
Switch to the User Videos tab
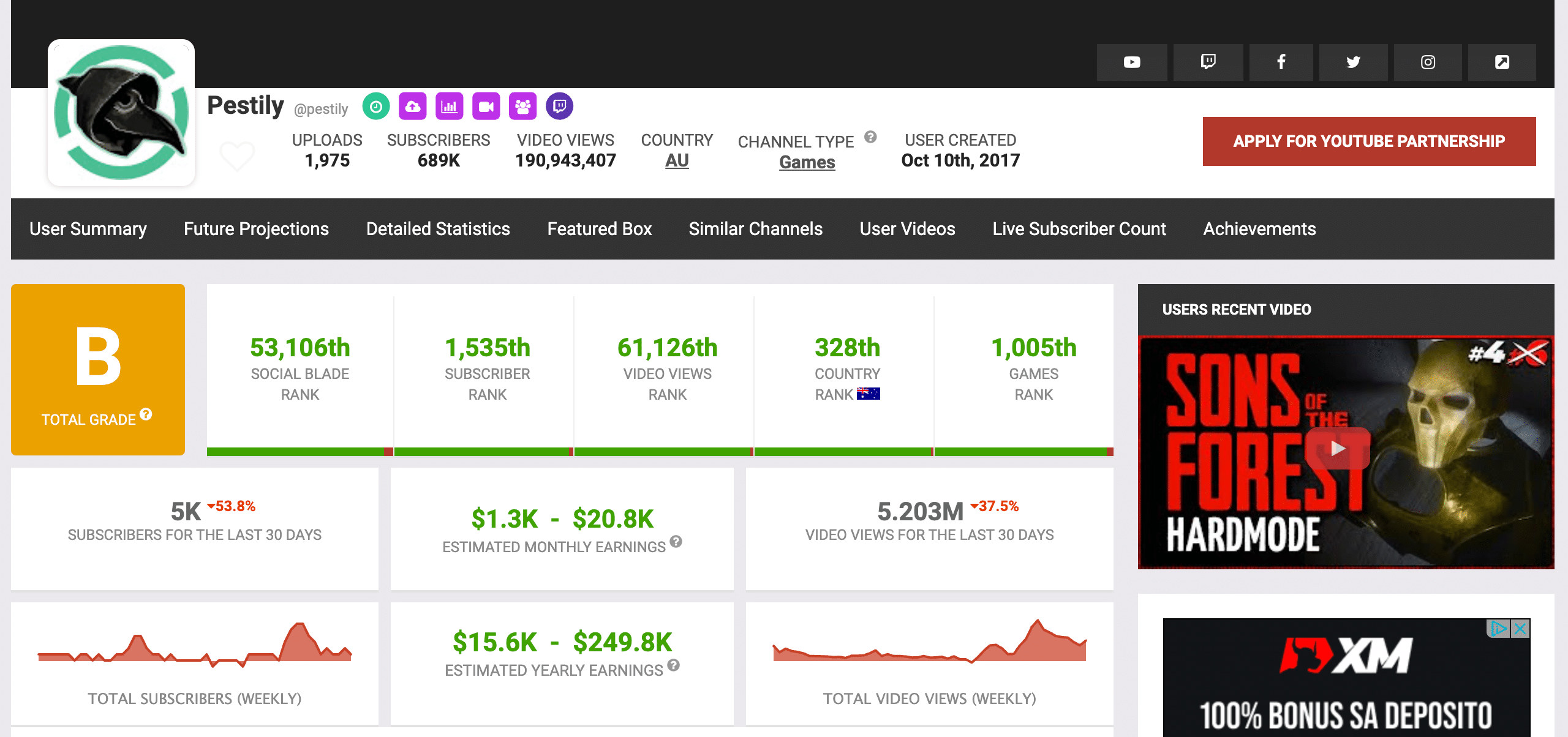[x=908, y=229]
